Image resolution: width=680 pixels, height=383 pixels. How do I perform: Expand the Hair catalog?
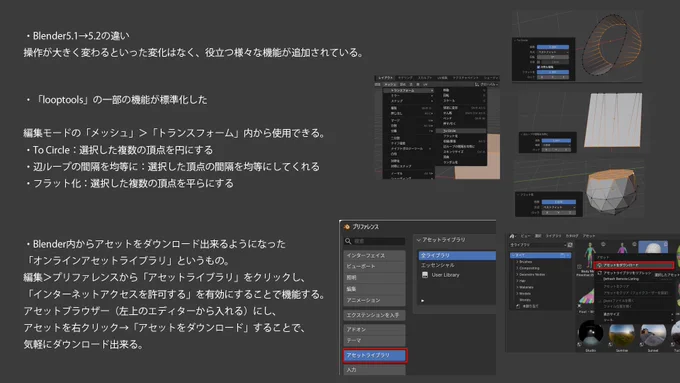tap(517, 281)
